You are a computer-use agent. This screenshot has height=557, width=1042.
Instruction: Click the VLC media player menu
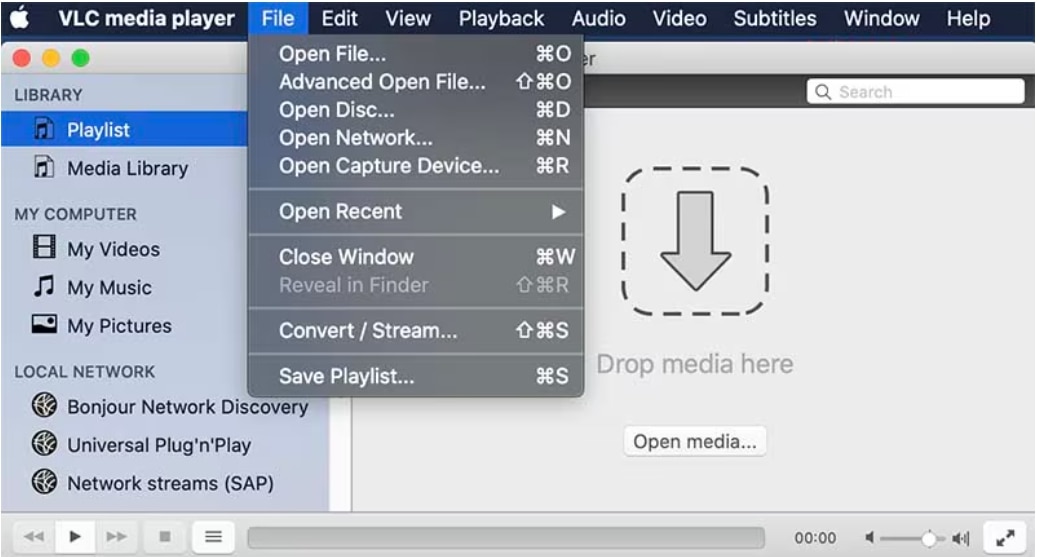coord(146,19)
